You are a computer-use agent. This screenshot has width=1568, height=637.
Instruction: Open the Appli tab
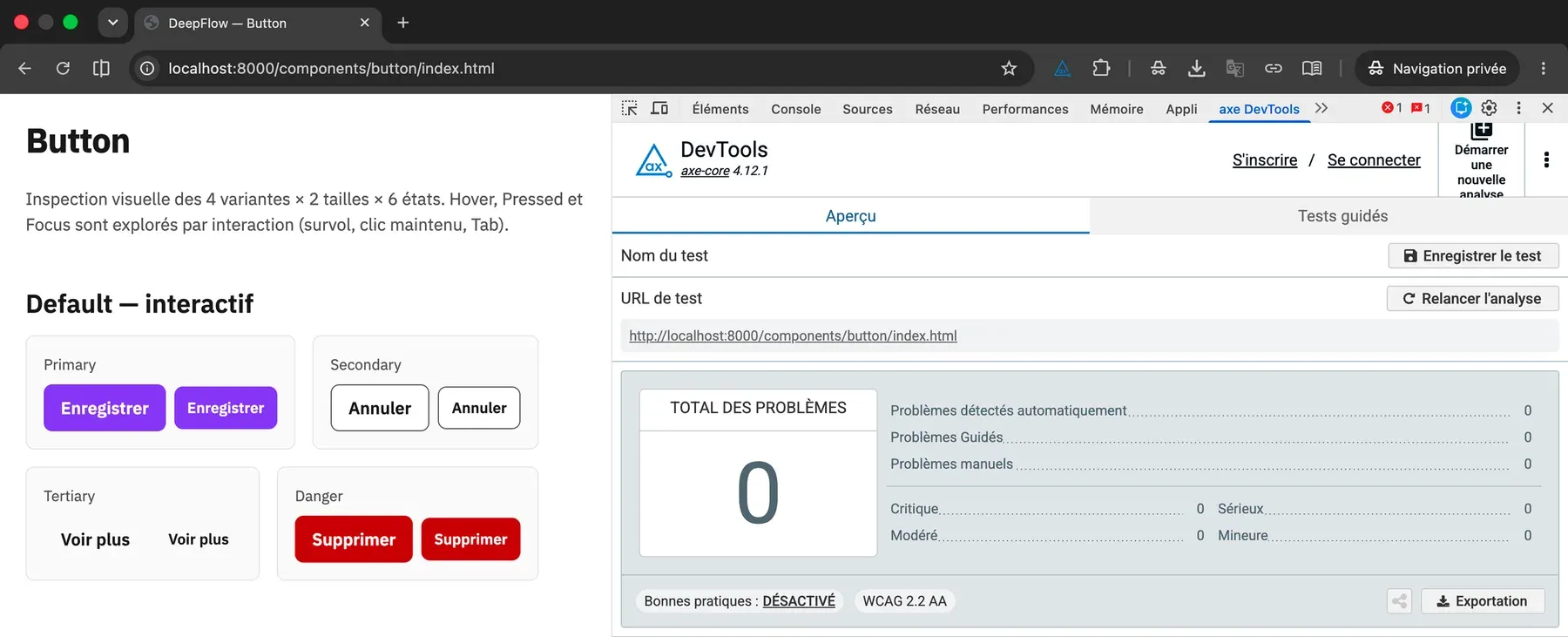tap(1181, 109)
